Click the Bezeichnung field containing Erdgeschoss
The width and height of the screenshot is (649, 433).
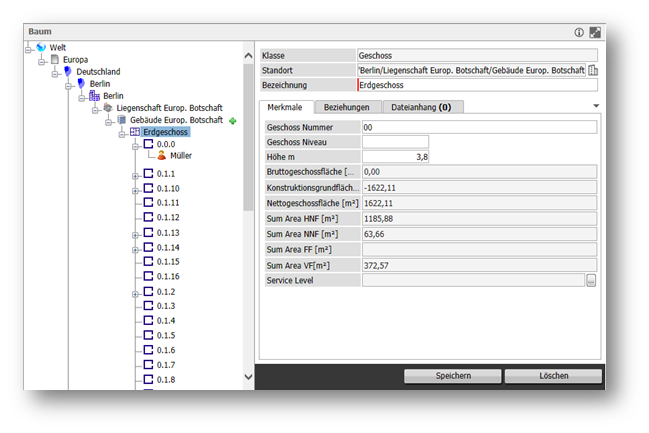pos(477,85)
